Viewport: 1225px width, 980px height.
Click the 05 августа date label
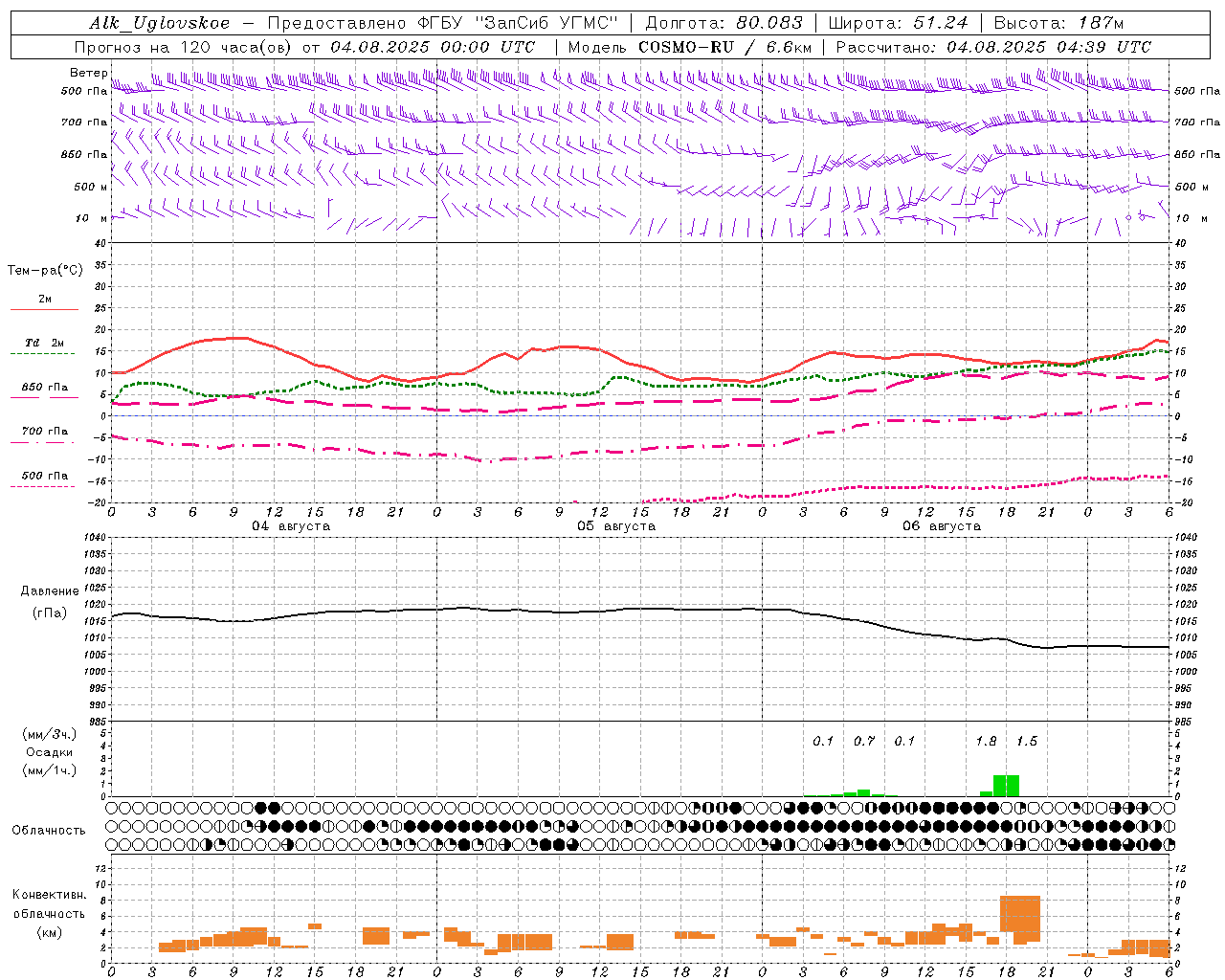coord(616,526)
